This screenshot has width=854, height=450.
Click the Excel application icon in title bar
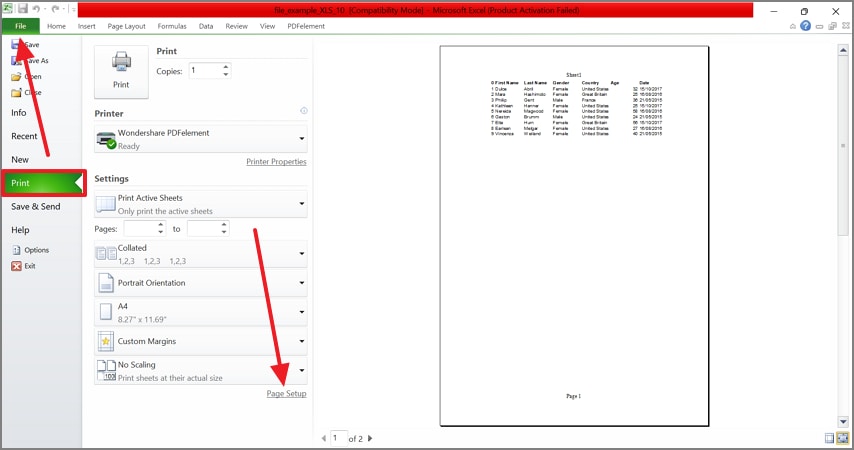pos(8,8)
